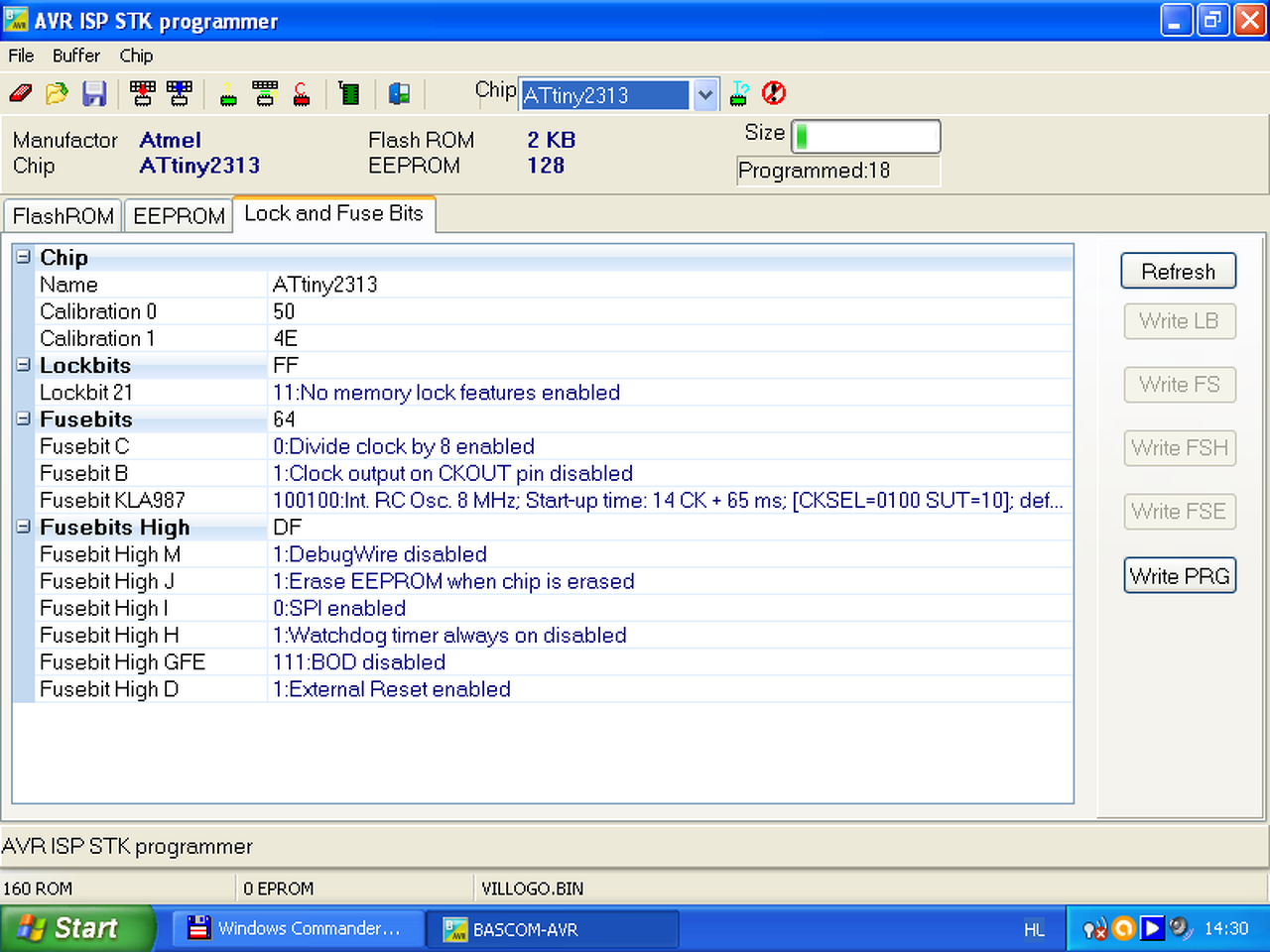Screen dimensions: 1270x952
Task: Click the '0 EPROM' status bar entry
Action: tap(279, 889)
